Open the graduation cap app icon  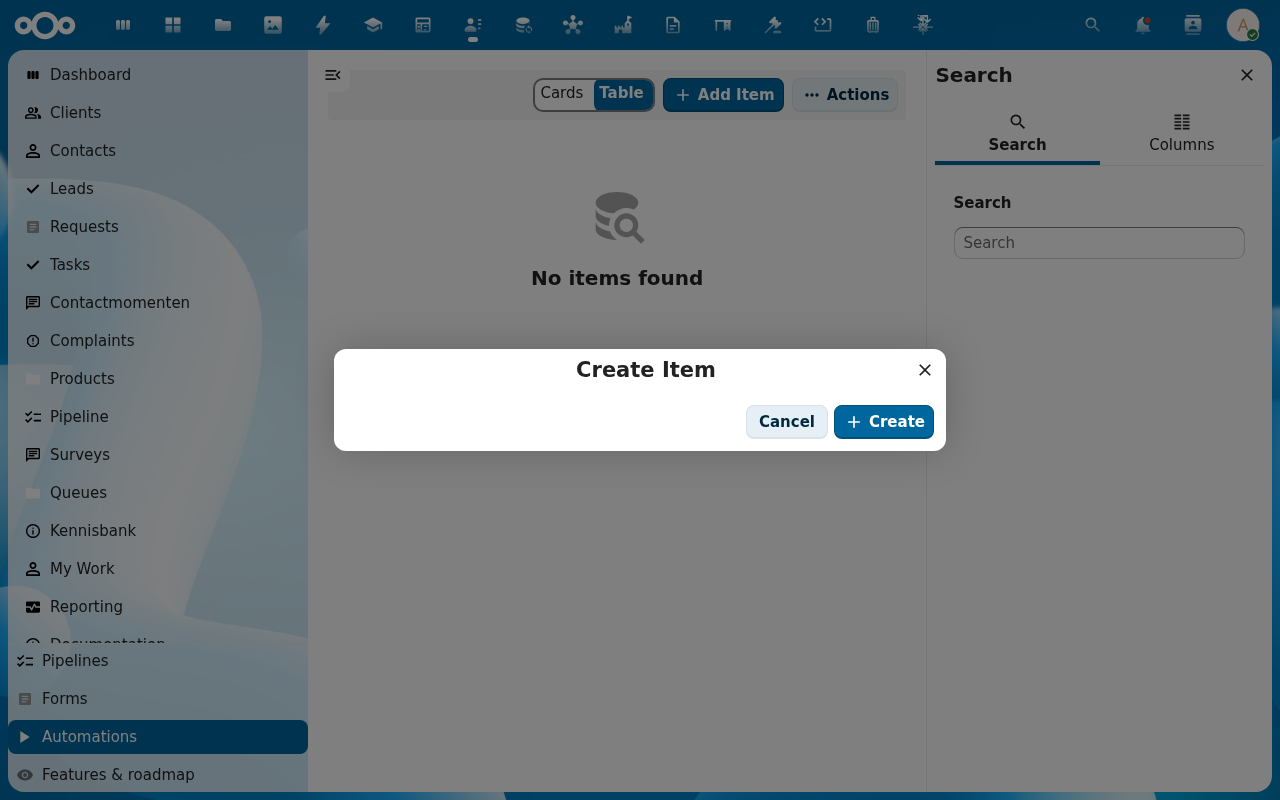(x=373, y=25)
